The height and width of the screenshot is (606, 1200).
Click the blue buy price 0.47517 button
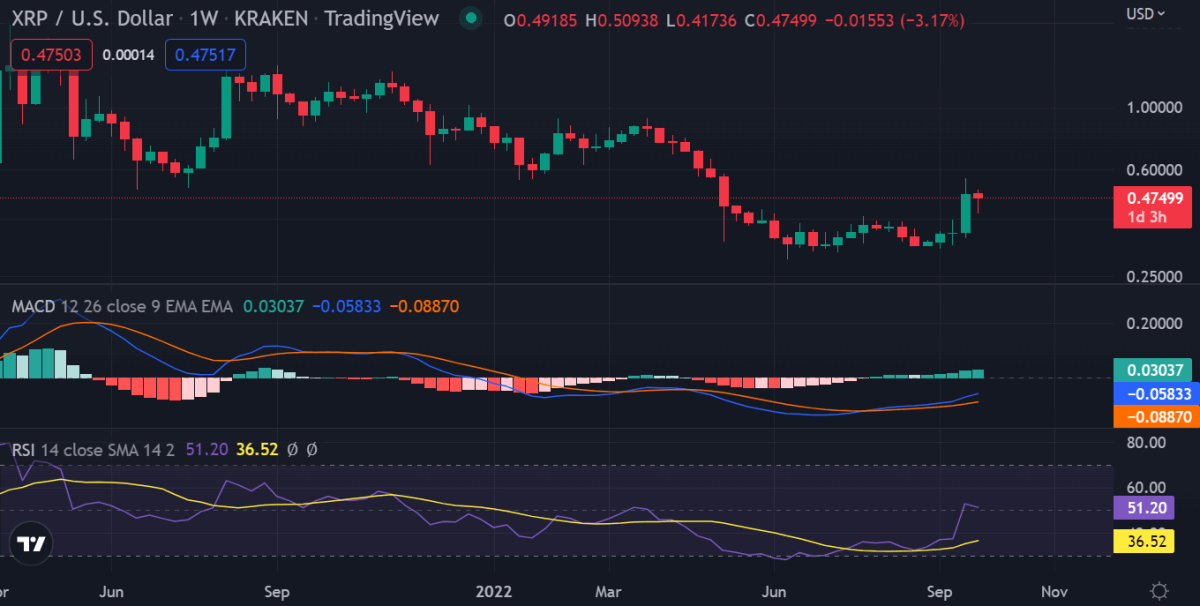pos(205,55)
